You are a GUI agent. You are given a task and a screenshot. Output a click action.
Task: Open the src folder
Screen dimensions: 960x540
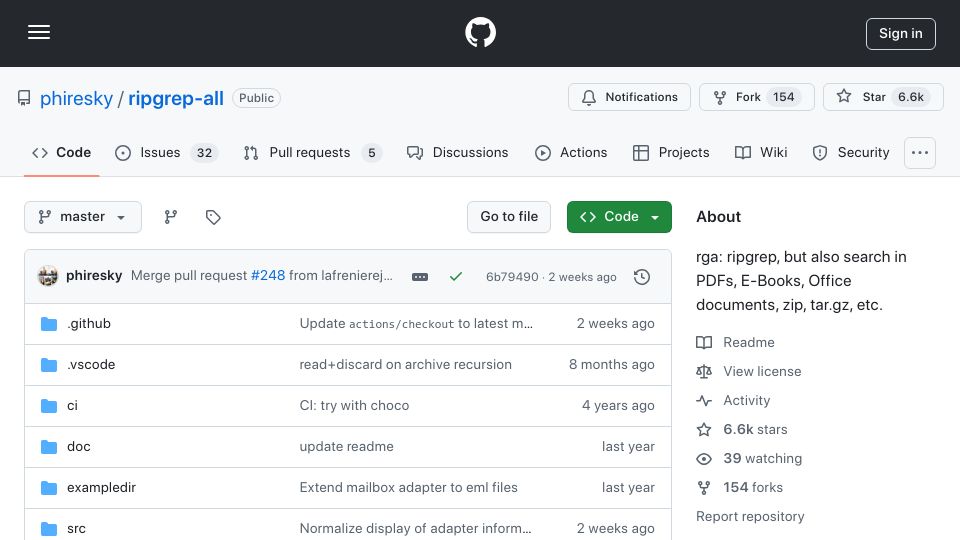pyautogui.click(x=77, y=529)
